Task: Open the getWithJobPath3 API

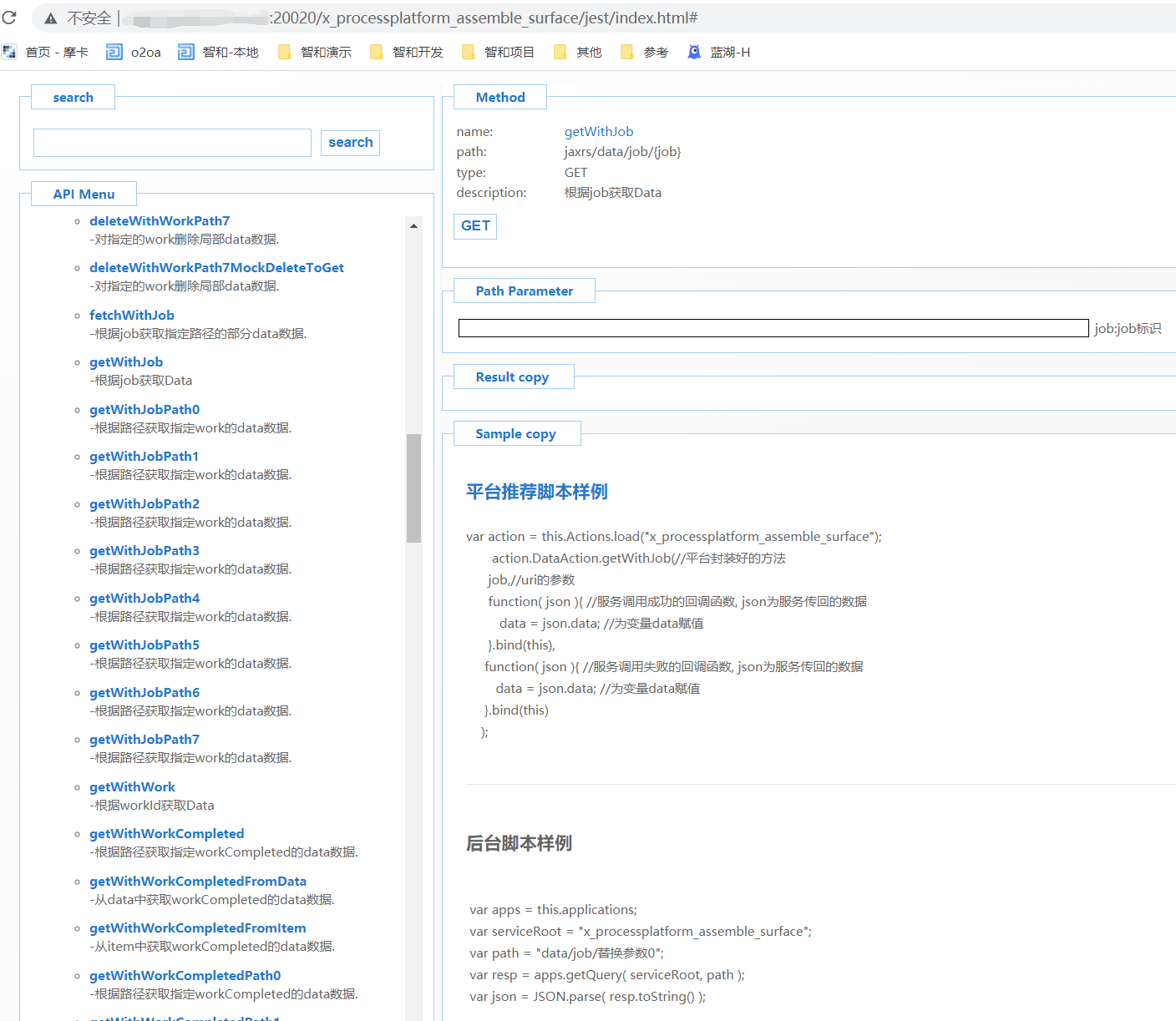Action: pyautogui.click(x=144, y=551)
